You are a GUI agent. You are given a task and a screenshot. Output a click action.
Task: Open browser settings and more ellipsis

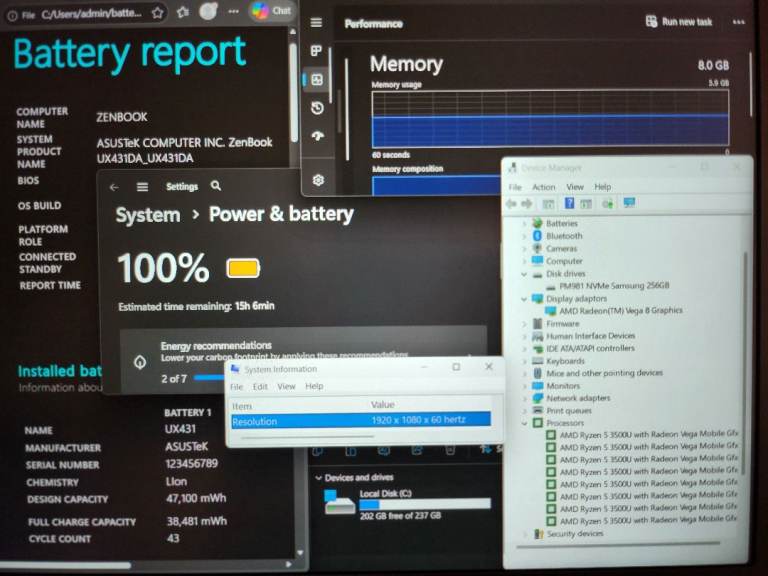coord(234,11)
